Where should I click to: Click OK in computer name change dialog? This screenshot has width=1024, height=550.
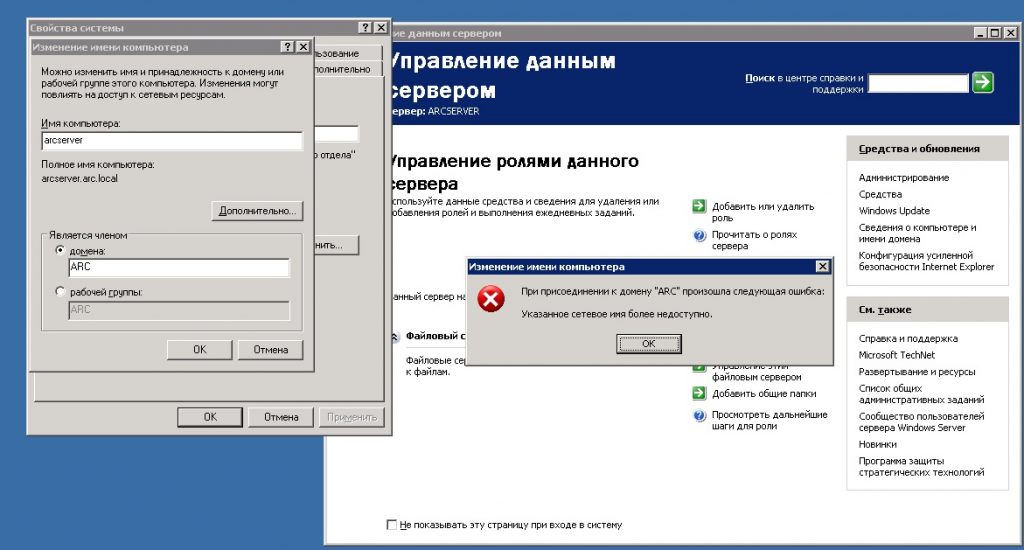pyautogui.click(x=200, y=349)
